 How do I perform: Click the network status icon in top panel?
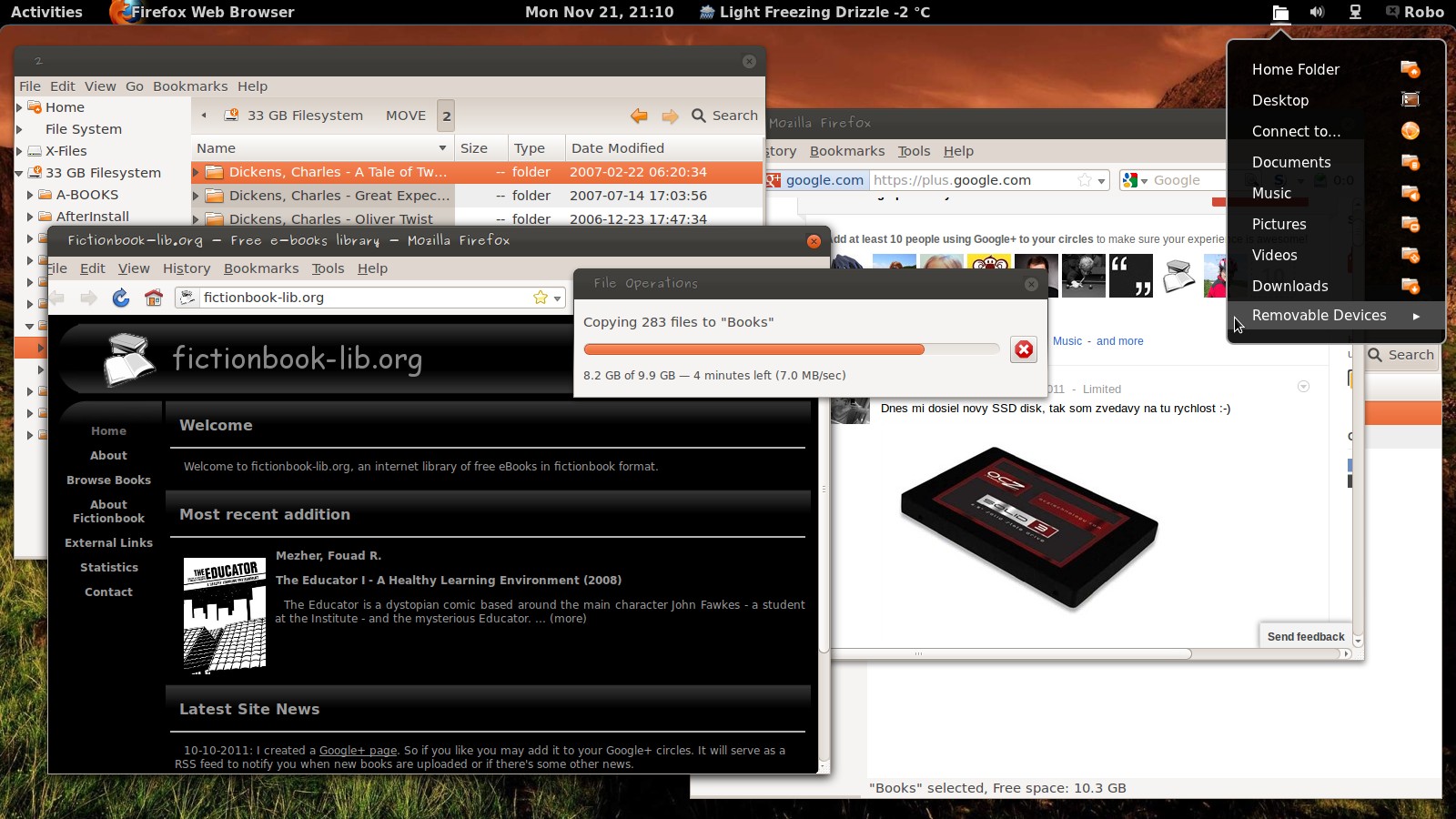(1355, 12)
